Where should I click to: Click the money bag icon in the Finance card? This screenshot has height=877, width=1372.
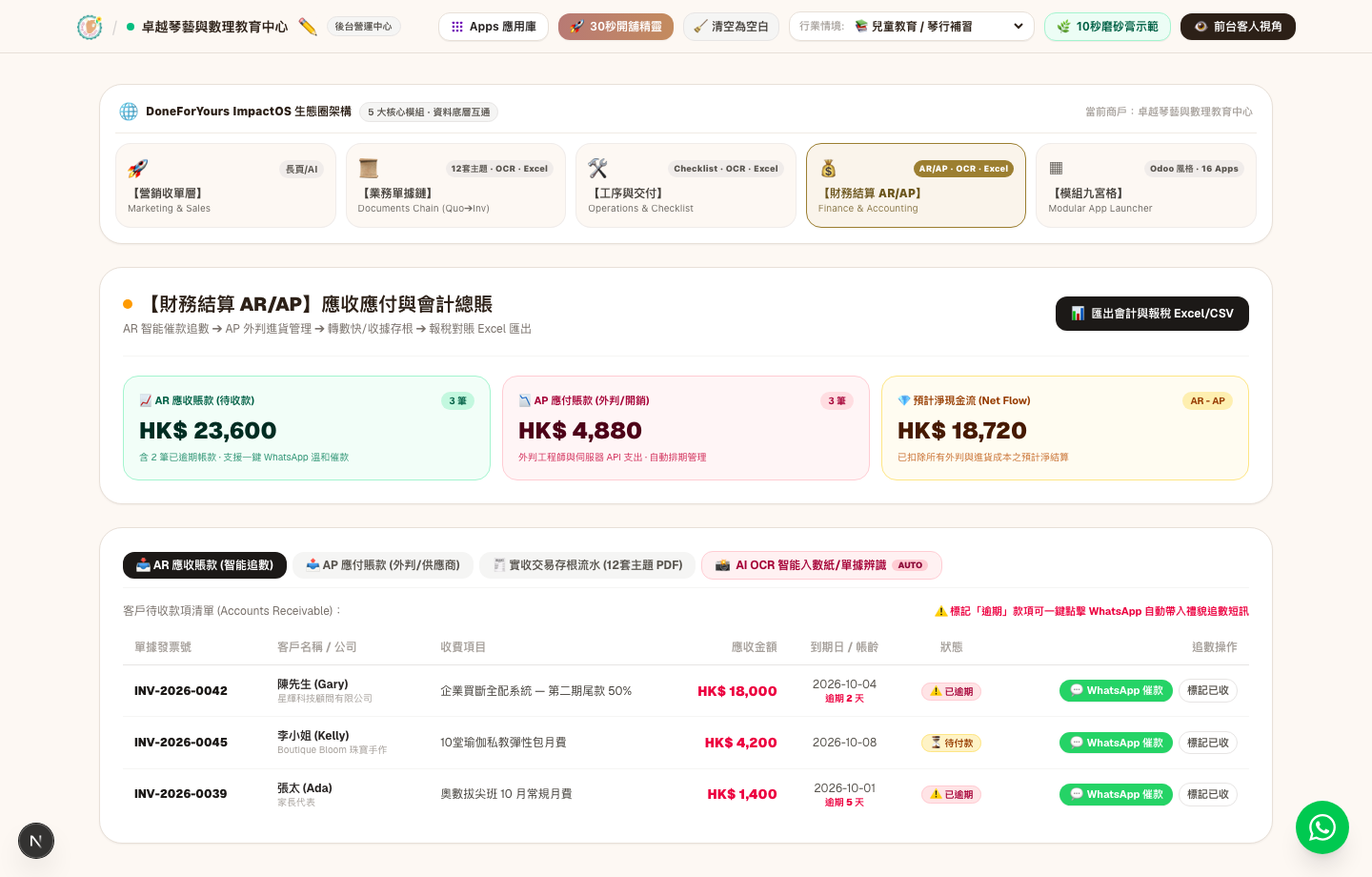[829, 169]
